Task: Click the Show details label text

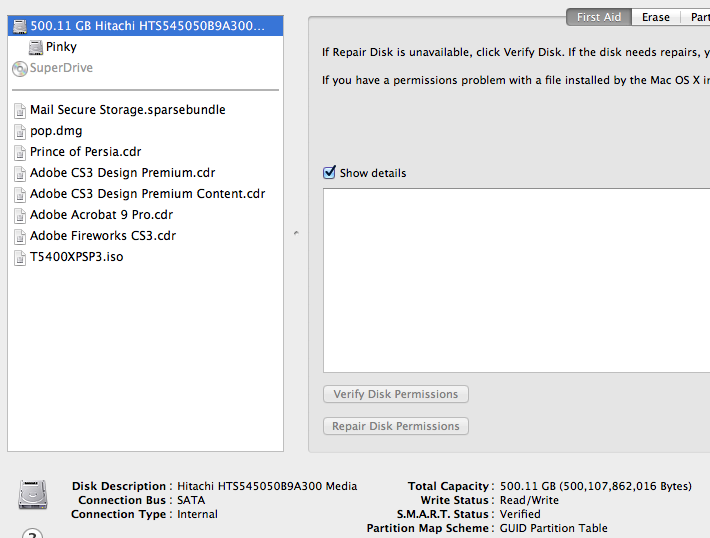Action: 373,173
